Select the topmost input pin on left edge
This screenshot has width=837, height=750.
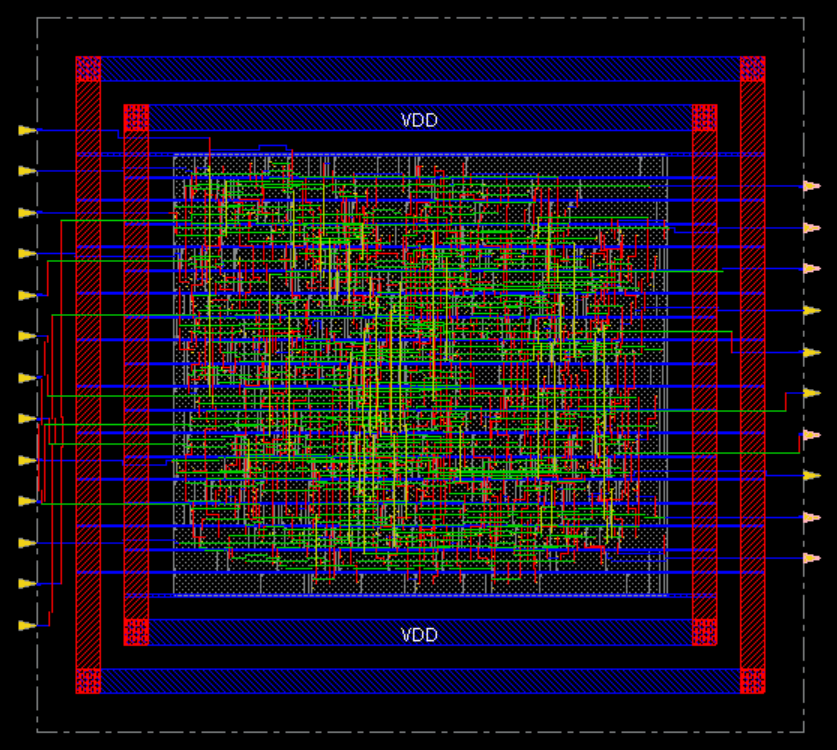27,130
